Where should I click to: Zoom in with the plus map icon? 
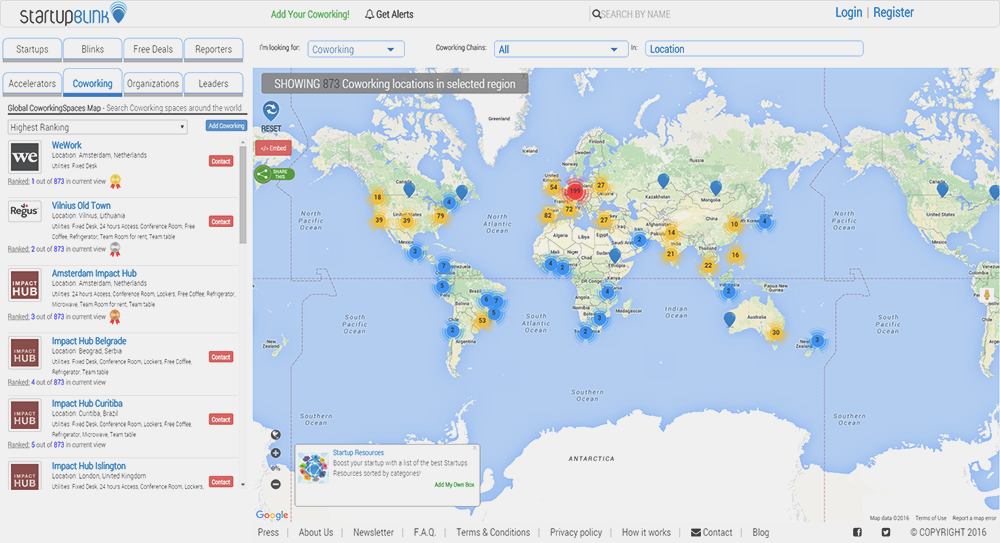(x=276, y=453)
